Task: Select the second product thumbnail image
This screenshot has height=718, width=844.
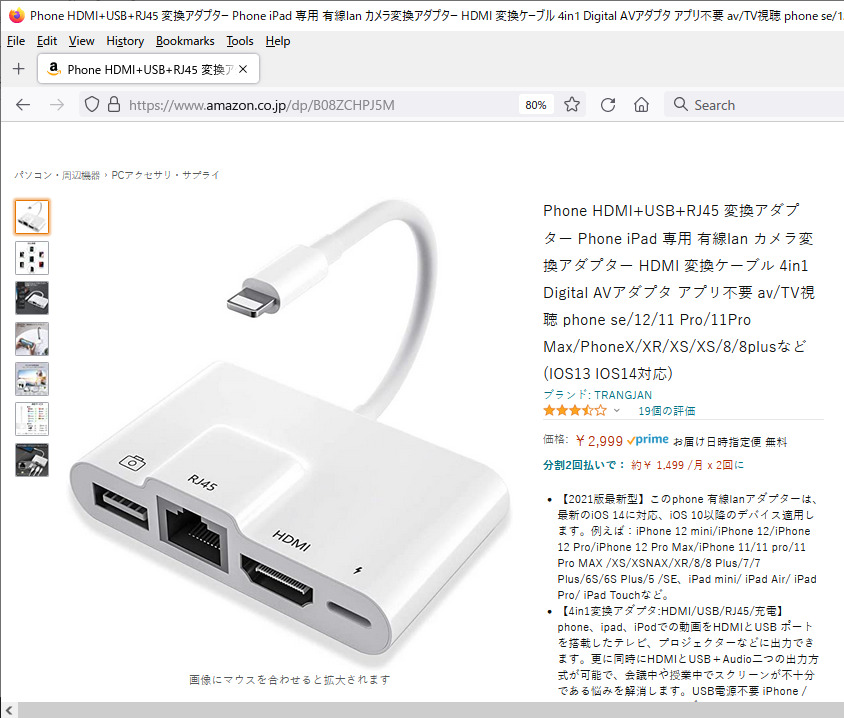Action: [32, 258]
